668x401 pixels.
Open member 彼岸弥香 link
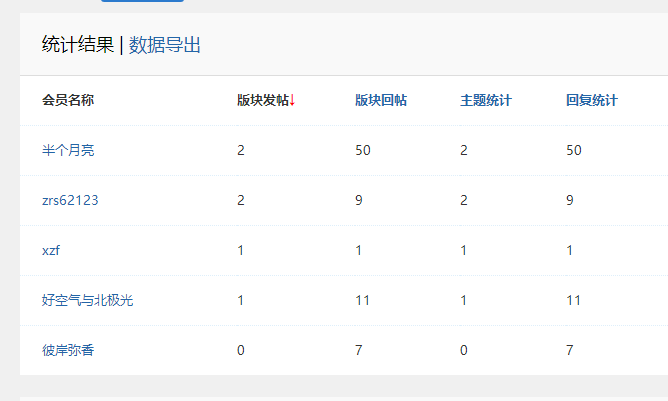[x=68, y=350]
